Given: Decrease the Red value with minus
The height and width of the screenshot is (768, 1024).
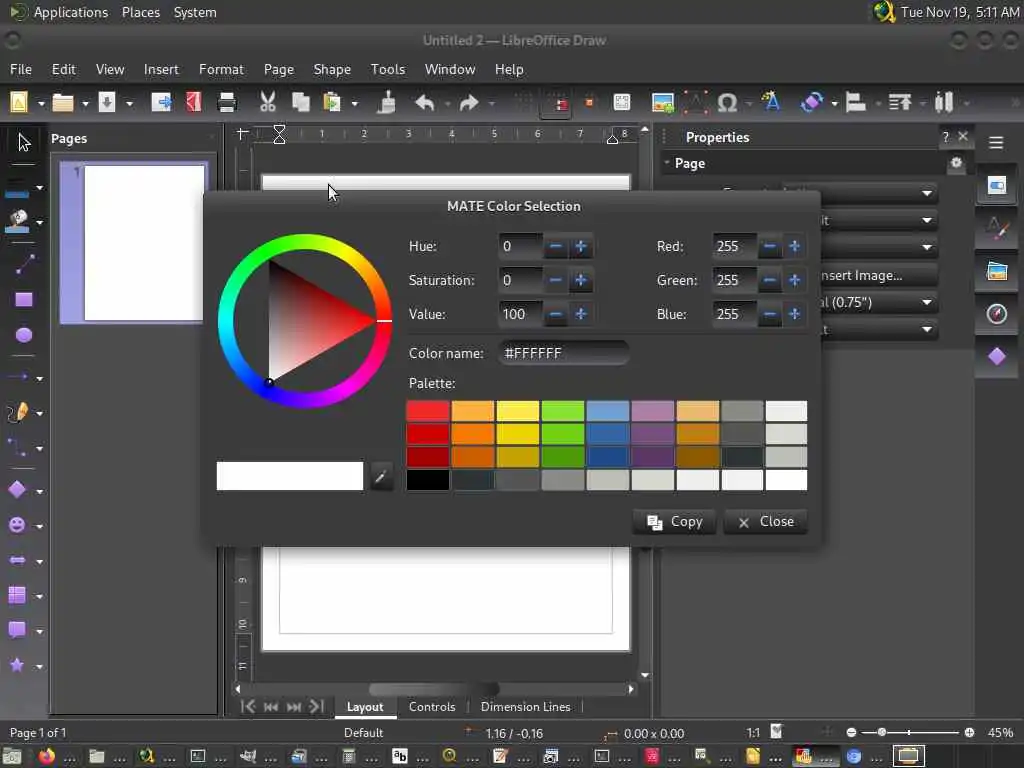Looking at the screenshot, I should (x=769, y=247).
